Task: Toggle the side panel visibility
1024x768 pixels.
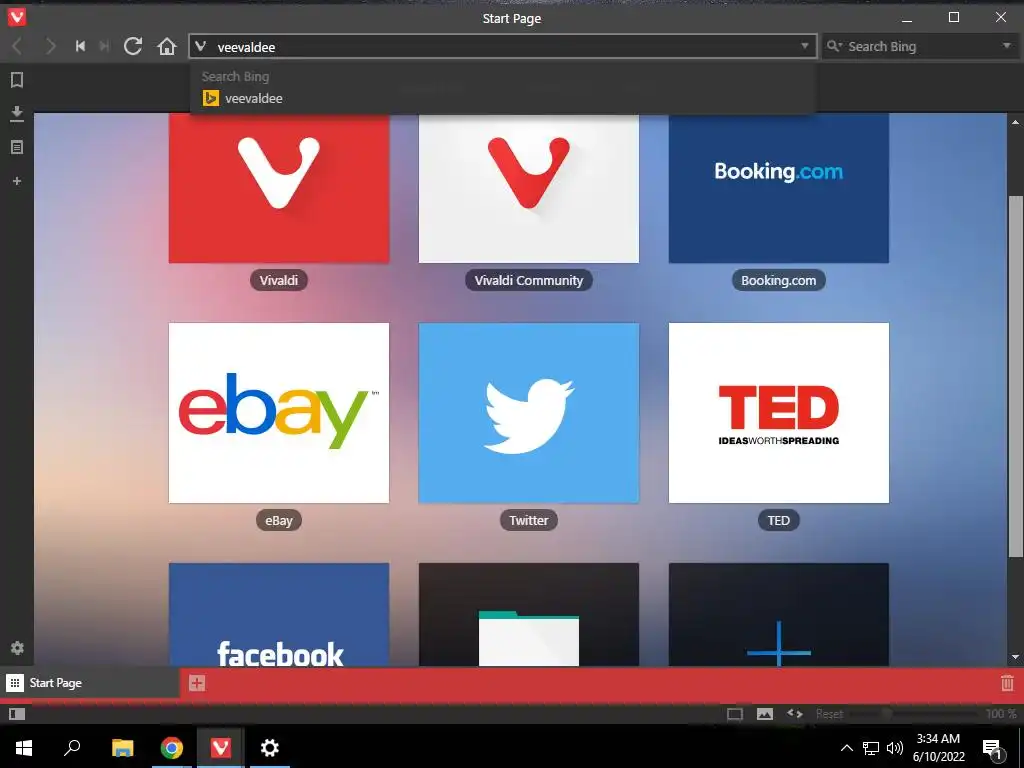Action: (x=17, y=714)
